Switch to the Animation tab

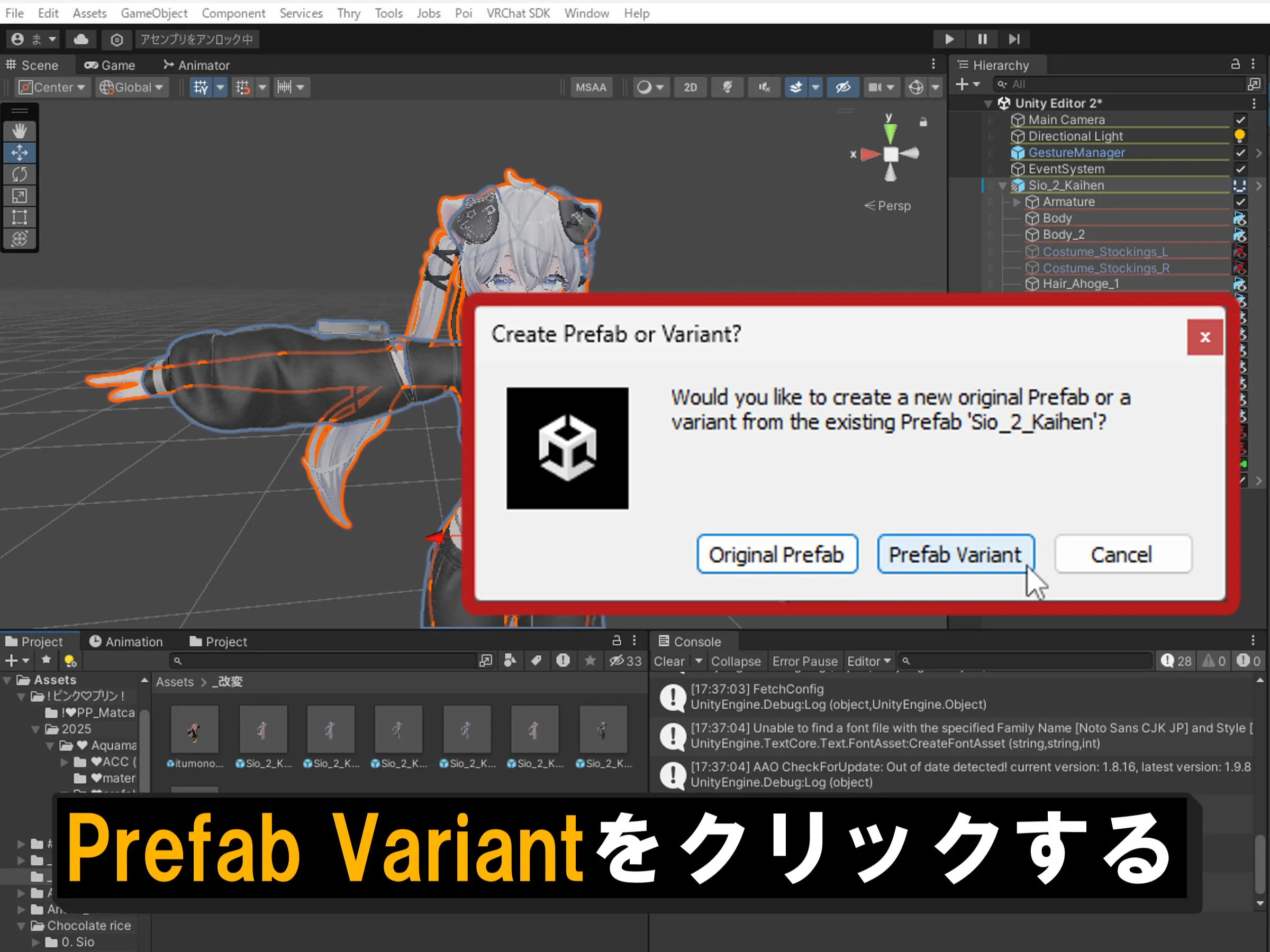coord(126,642)
